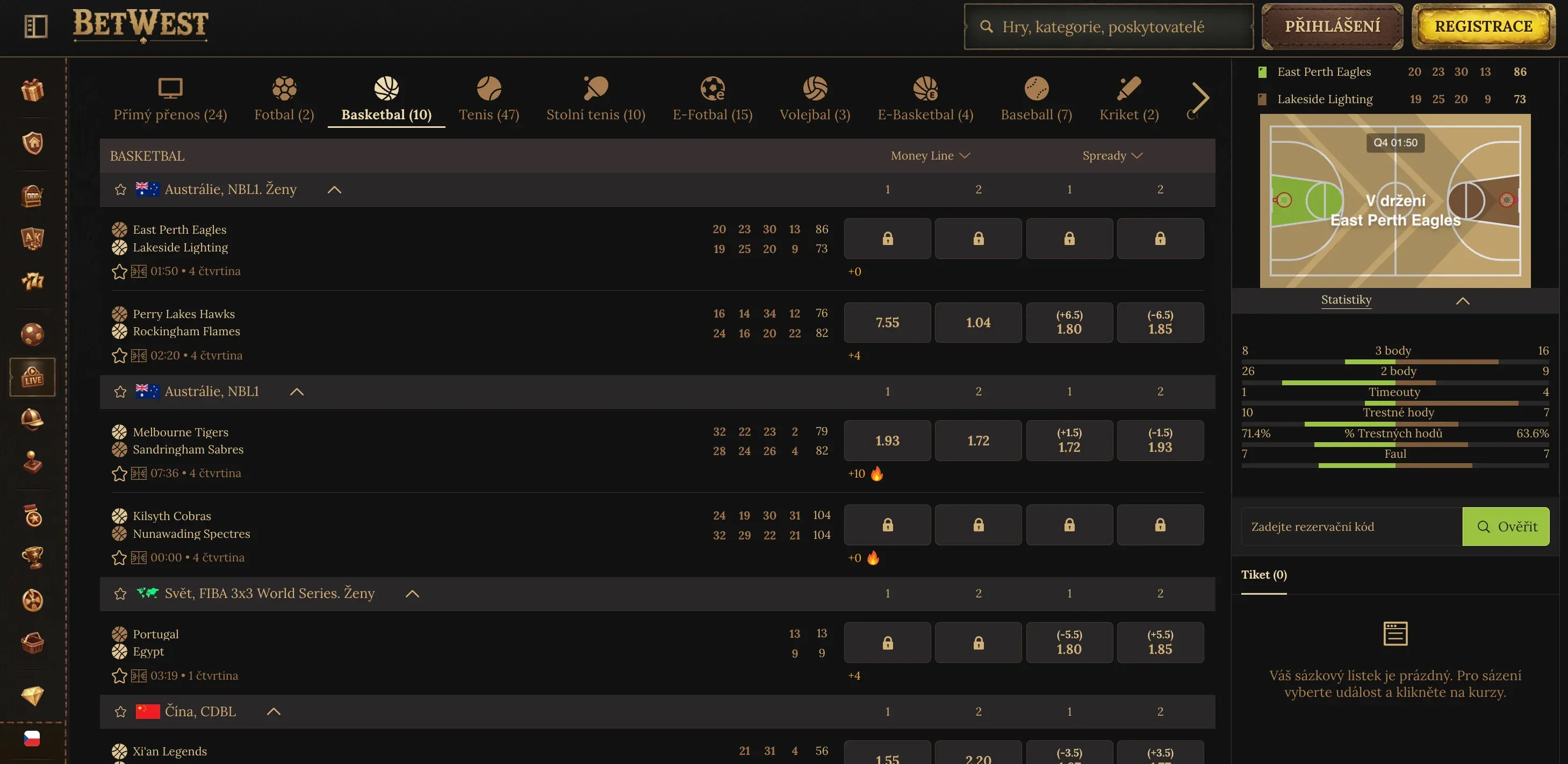Open the 777 slots sidebar icon
This screenshot has height=764, width=1568.
pos(33,280)
